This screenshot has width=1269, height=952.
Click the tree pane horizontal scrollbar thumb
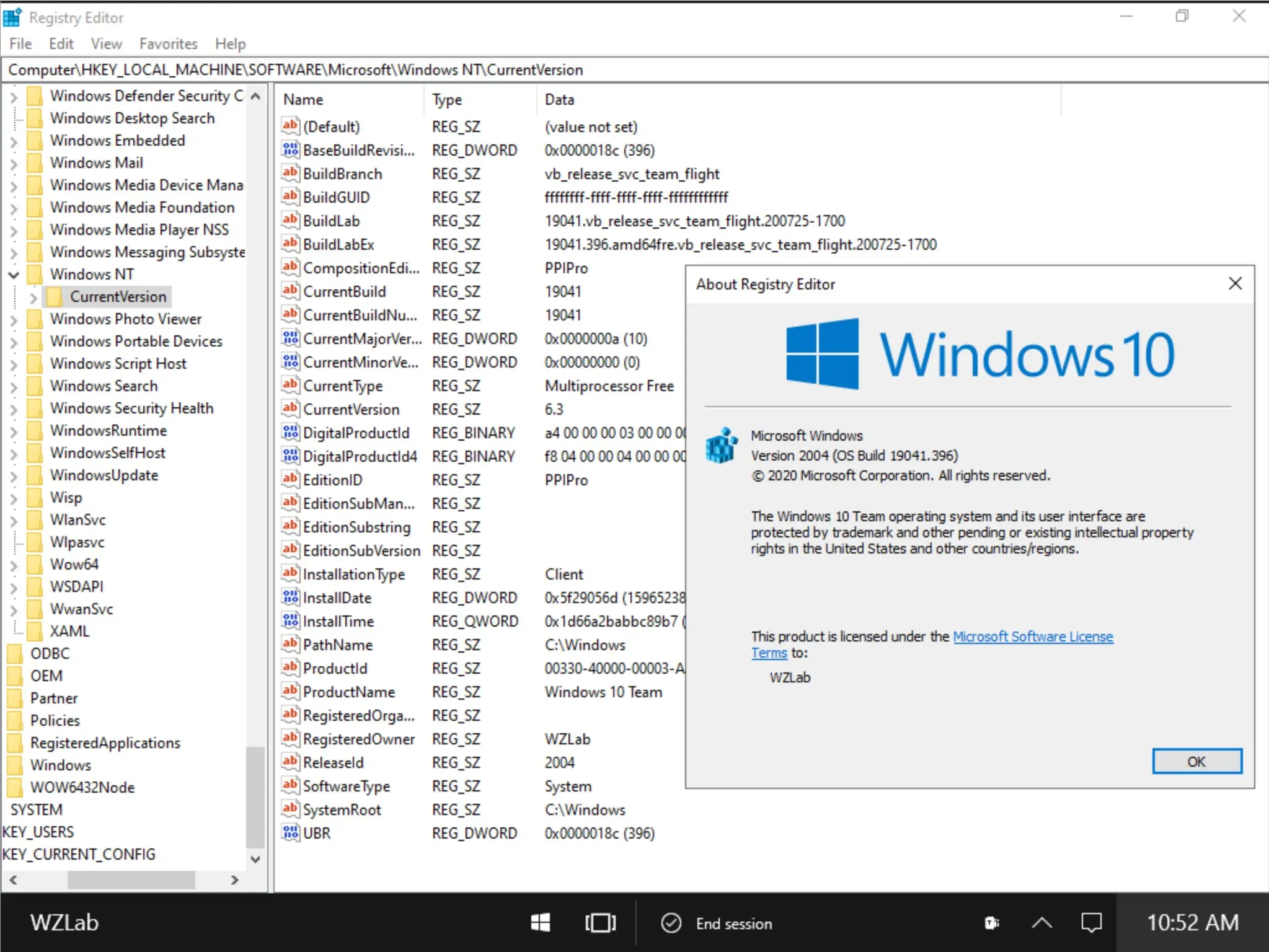131,879
